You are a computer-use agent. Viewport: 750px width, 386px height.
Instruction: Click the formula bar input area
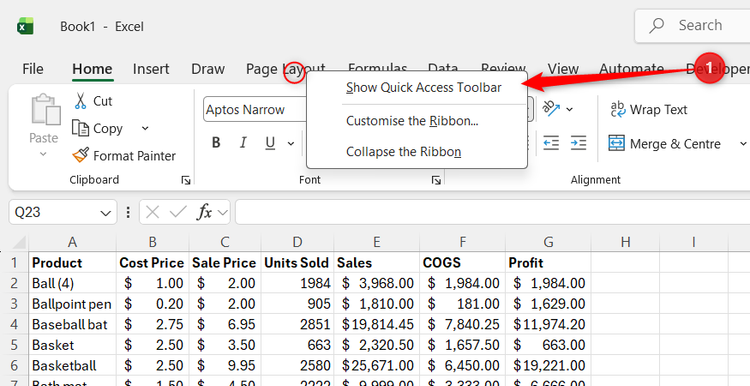[x=493, y=212]
